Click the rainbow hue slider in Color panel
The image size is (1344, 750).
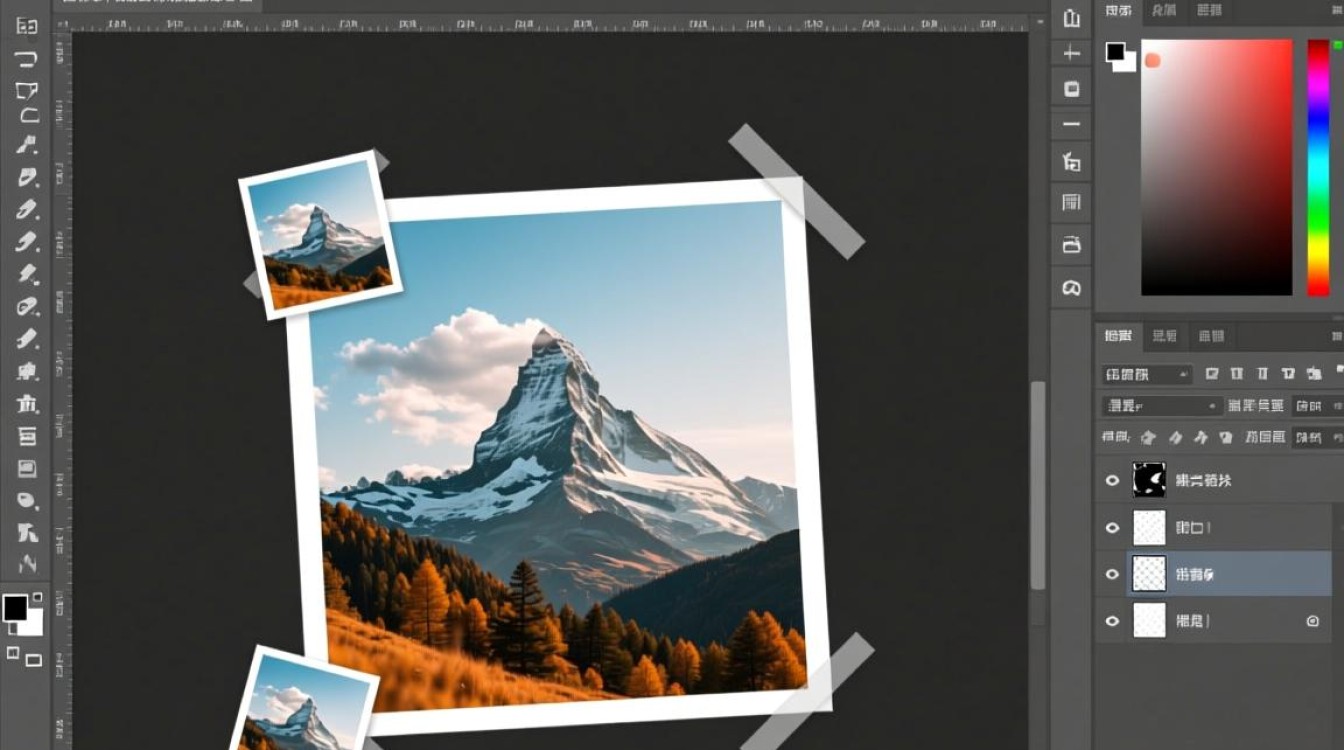(1318, 168)
